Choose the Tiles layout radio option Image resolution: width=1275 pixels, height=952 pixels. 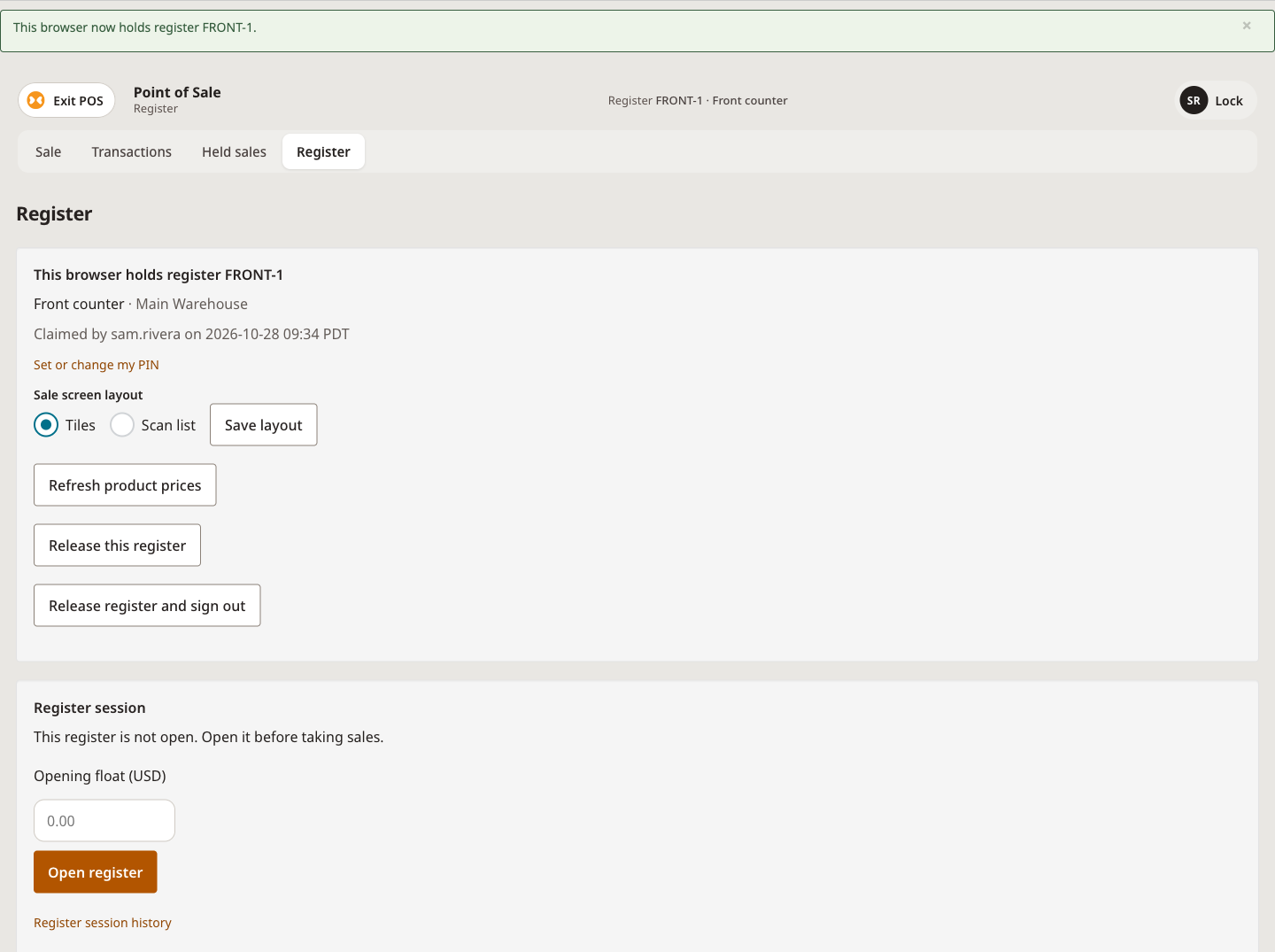pos(46,425)
